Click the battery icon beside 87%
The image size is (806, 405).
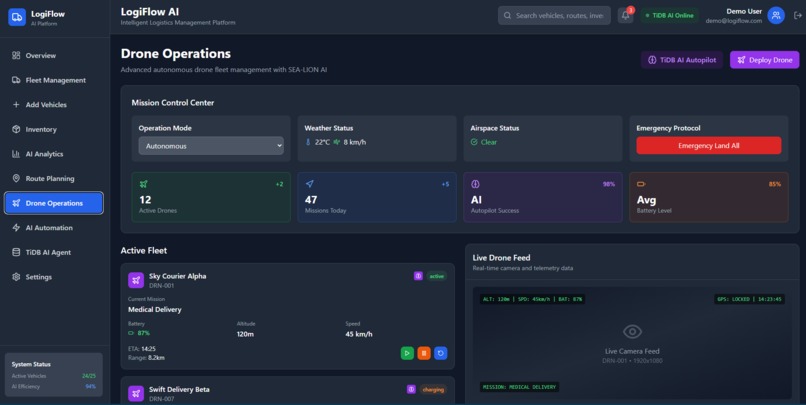click(x=131, y=333)
